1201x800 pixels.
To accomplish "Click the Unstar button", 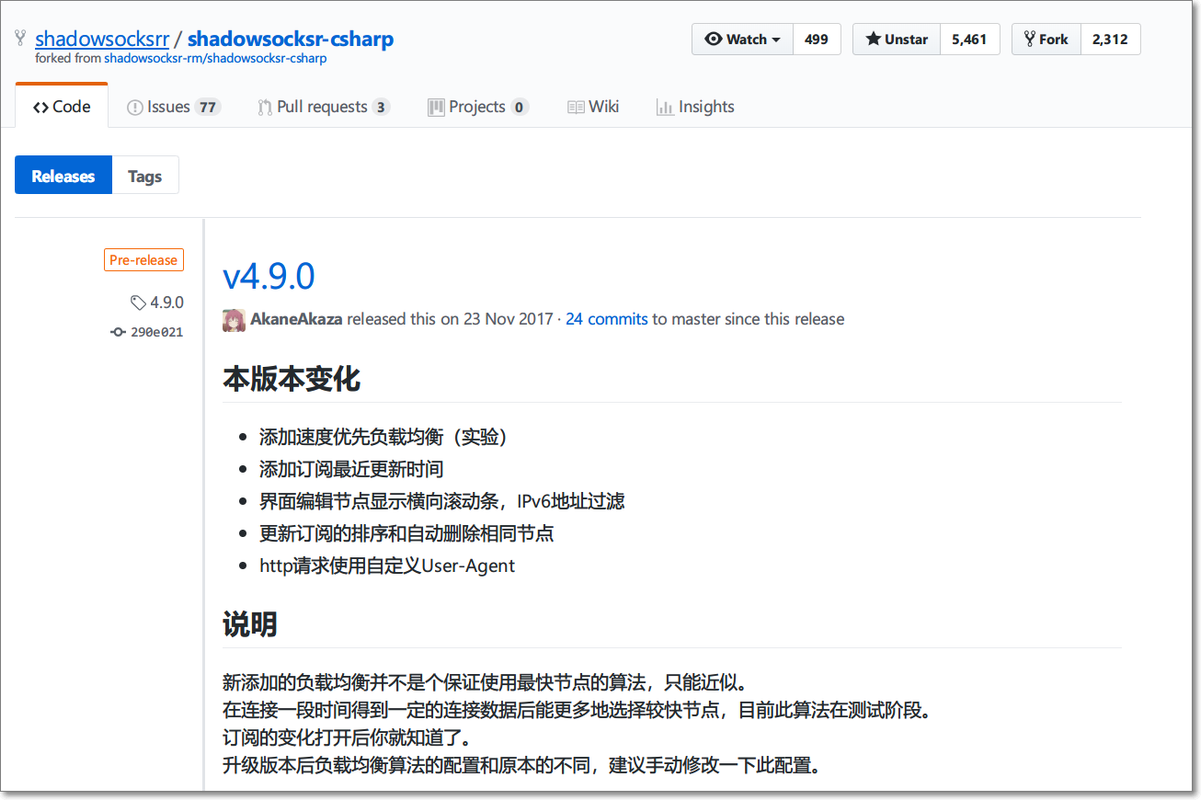I will [x=896, y=39].
